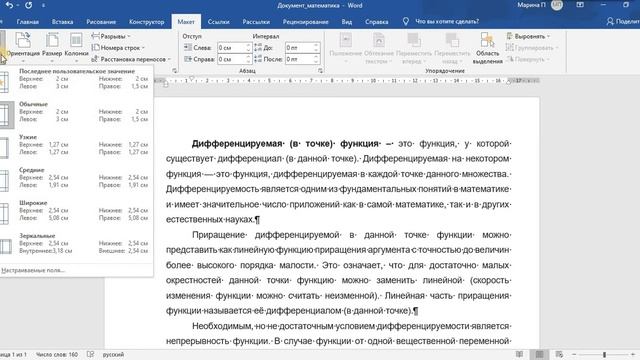Screen dimensions: 640x360
Task: Click the Переместить назад send backward icon
Action: 452,40
